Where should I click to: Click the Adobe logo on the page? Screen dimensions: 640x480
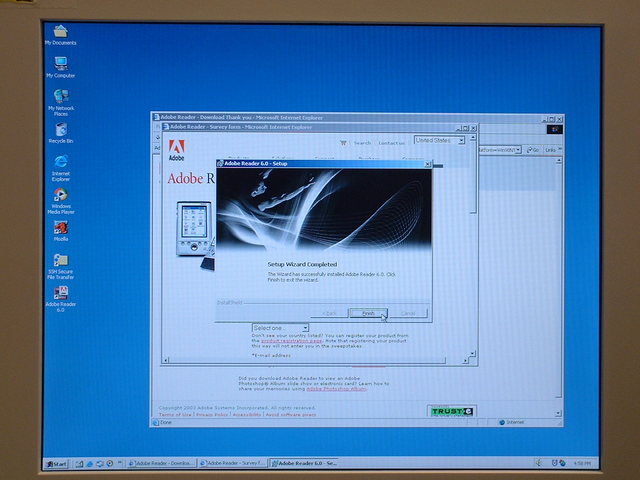[x=176, y=150]
